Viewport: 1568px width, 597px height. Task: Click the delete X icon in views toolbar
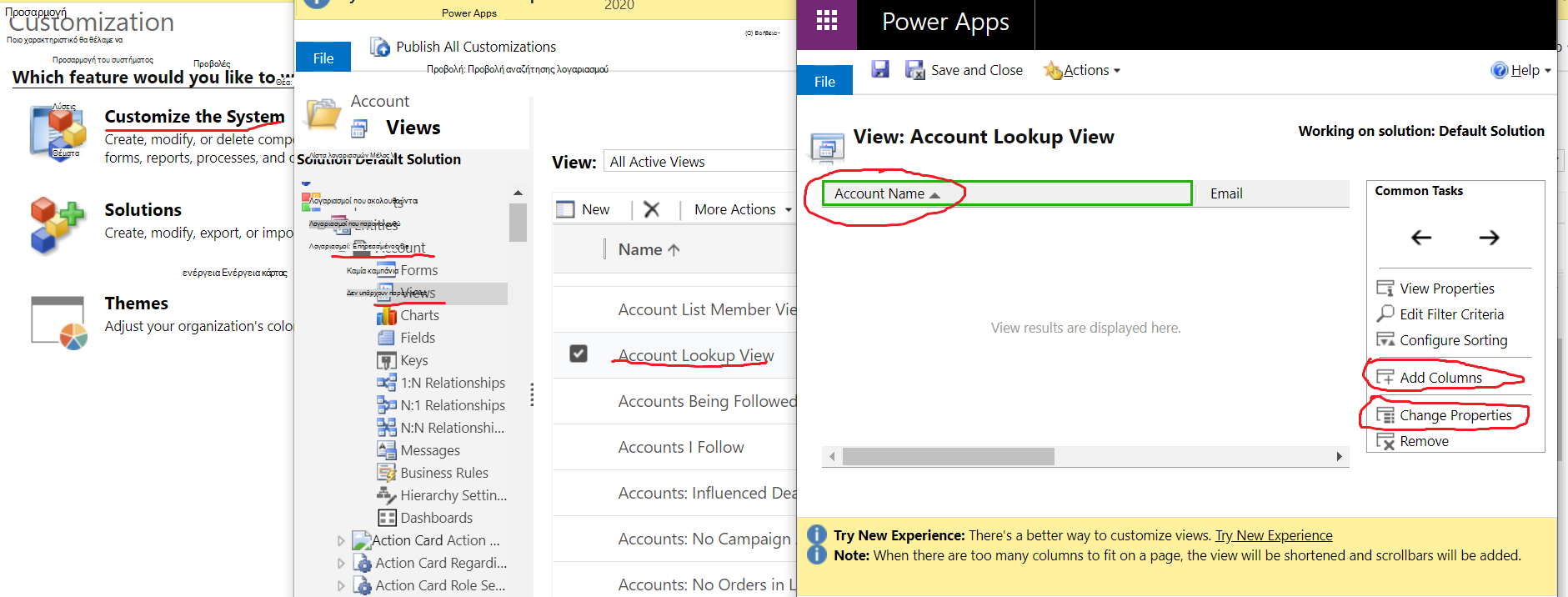click(652, 209)
